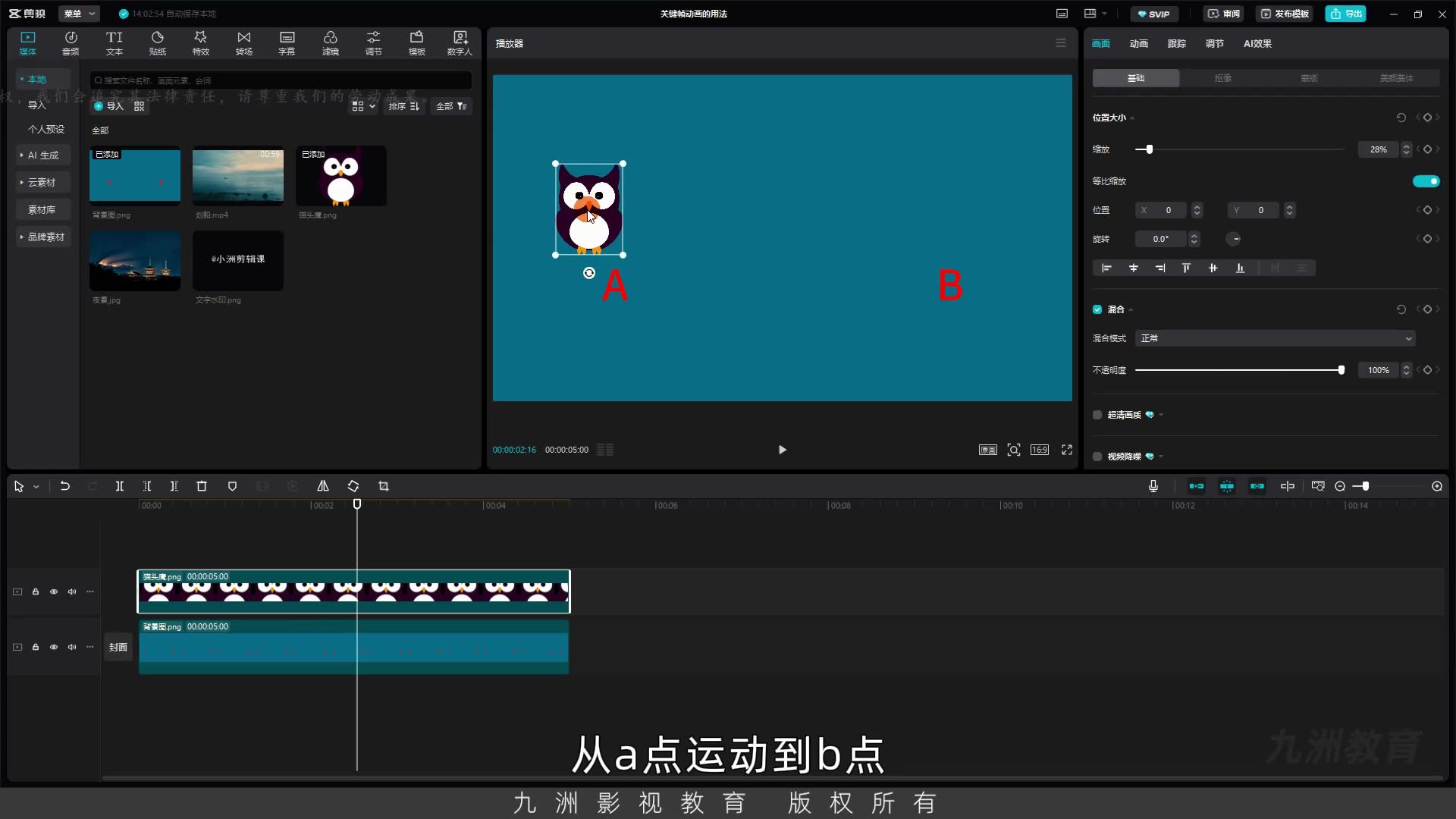The height and width of the screenshot is (819, 1456).
Task: Click the 导入 import button
Action: [108, 106]
